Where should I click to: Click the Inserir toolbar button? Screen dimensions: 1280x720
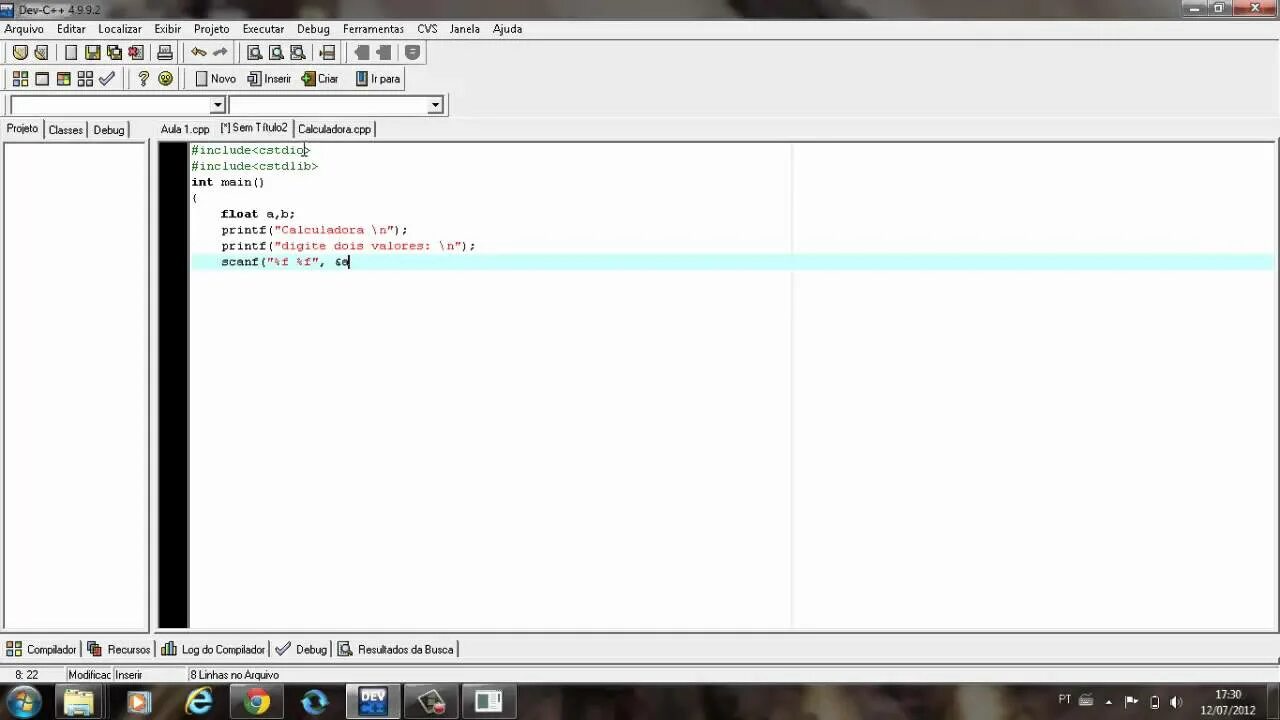point(269,79)
